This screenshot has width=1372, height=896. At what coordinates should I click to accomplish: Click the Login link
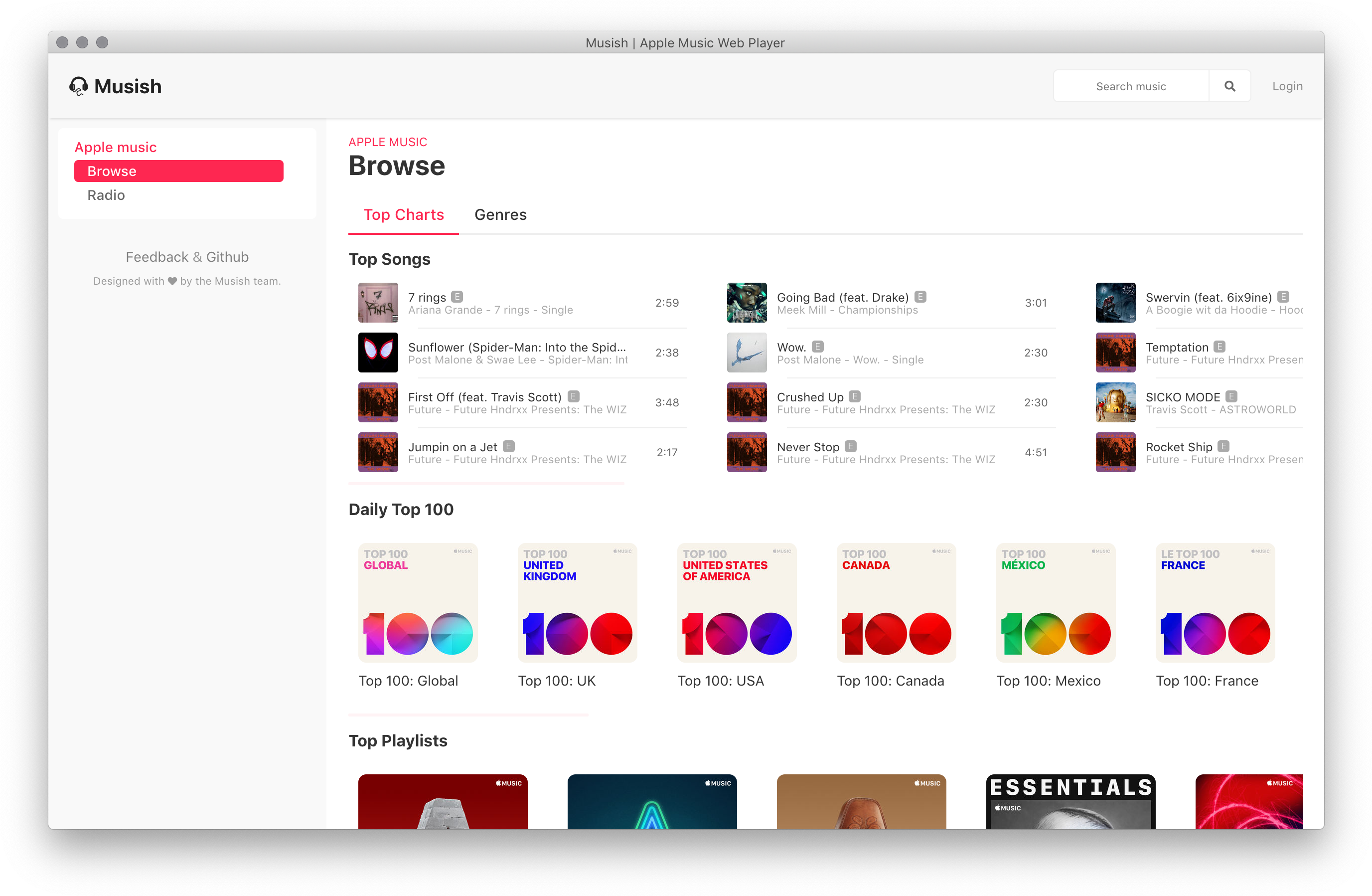(1287, 86)
